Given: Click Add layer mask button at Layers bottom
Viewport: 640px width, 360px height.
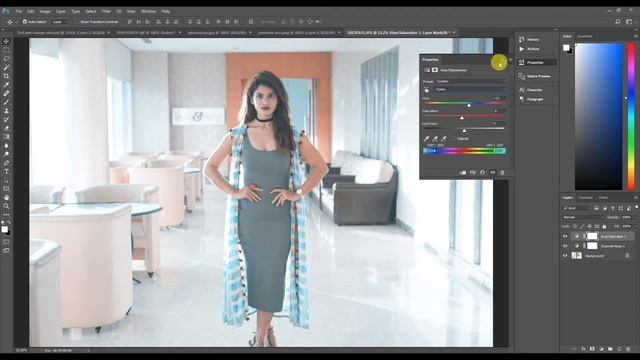Looking at the screenshot, I should tap(592, 349).
